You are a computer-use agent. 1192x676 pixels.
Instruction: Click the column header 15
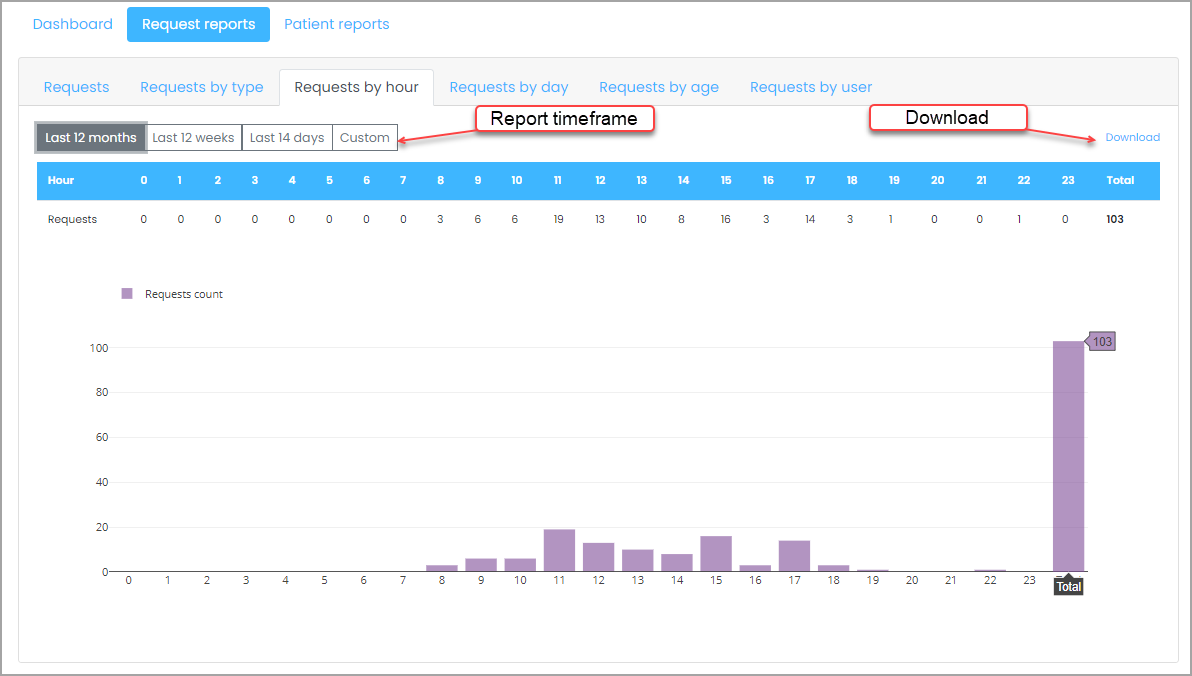[x=726, y=180]
